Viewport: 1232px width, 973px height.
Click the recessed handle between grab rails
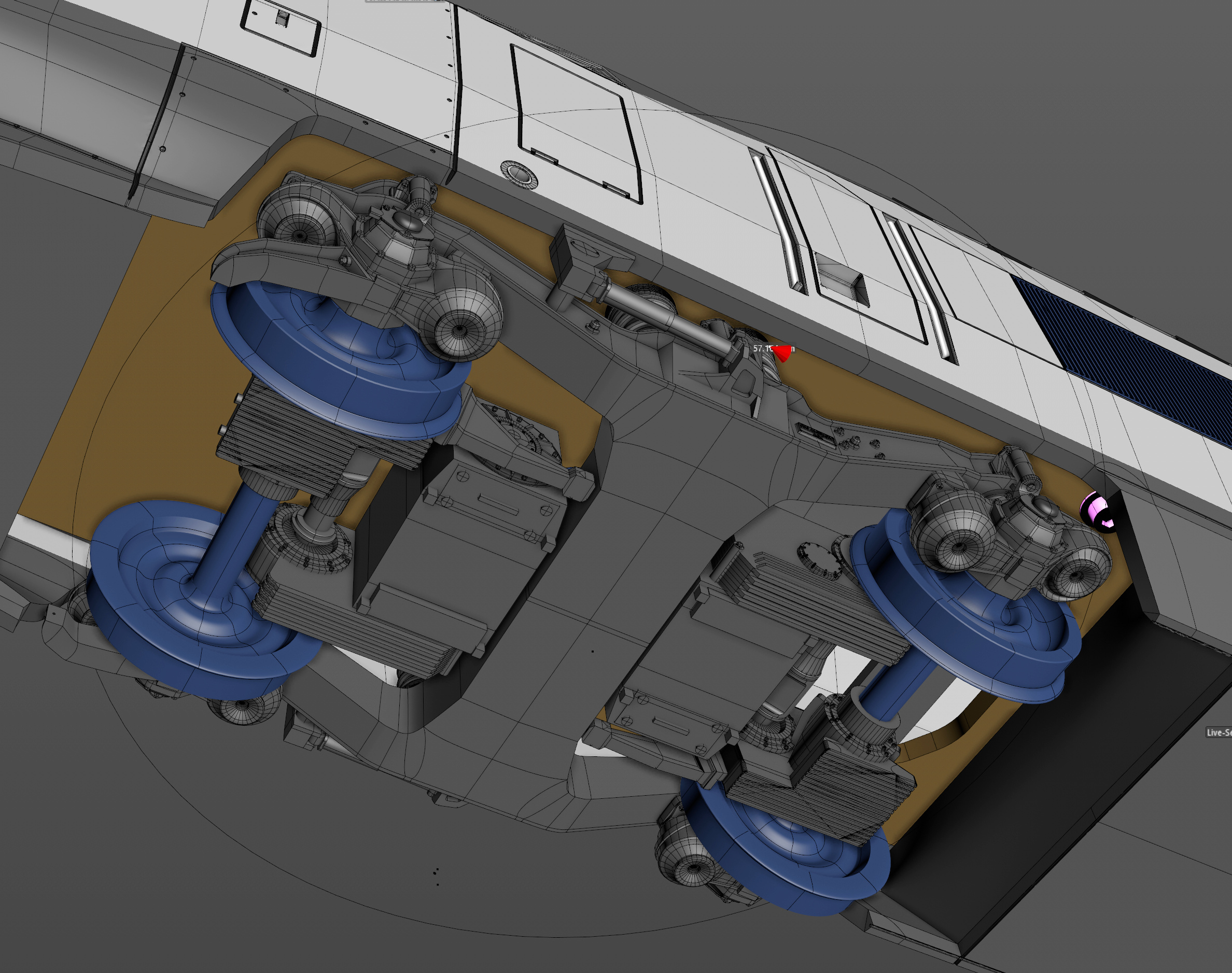[842, 279]
